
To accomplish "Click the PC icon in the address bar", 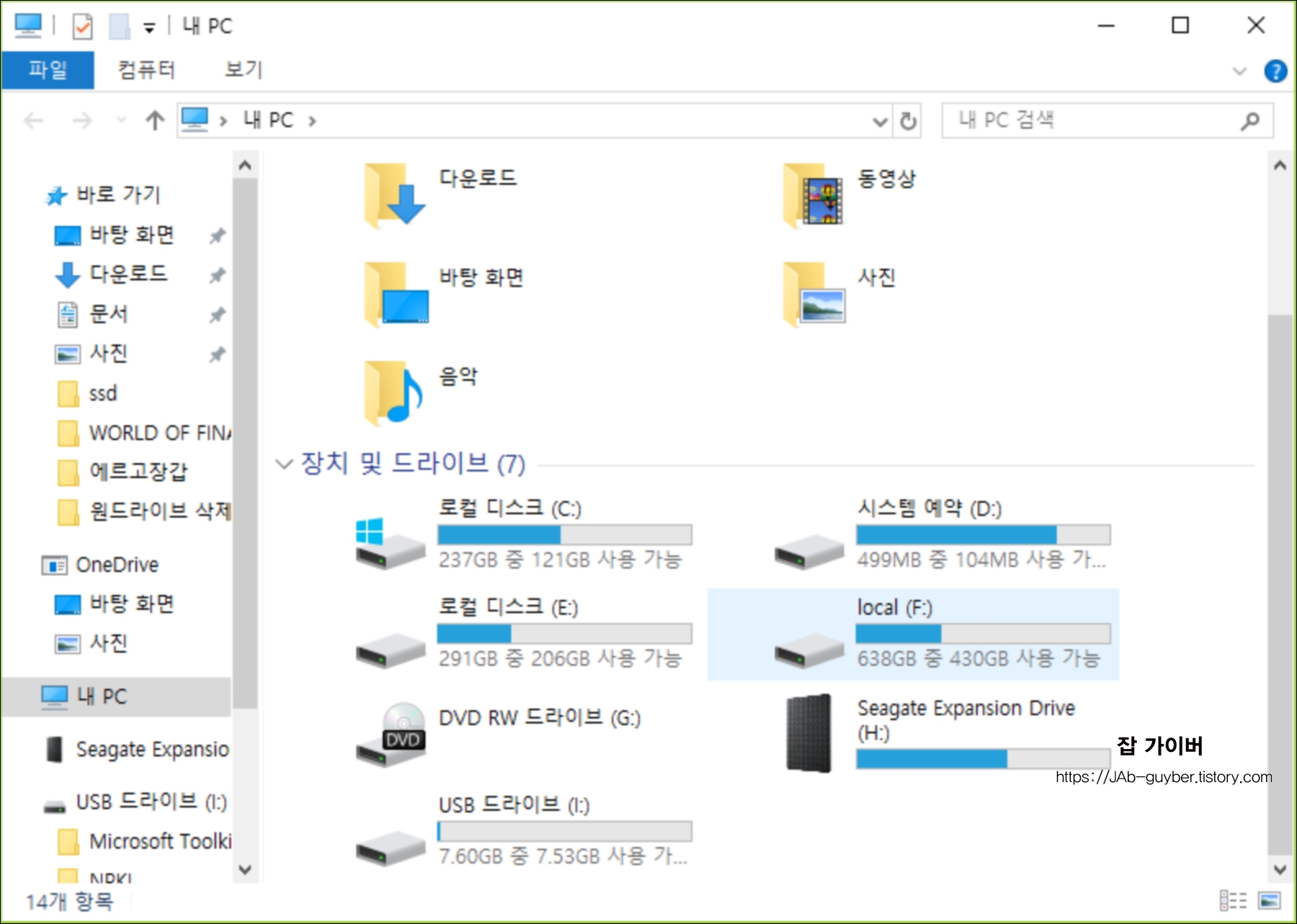I will pyautogui.click(x=195, y=120).
